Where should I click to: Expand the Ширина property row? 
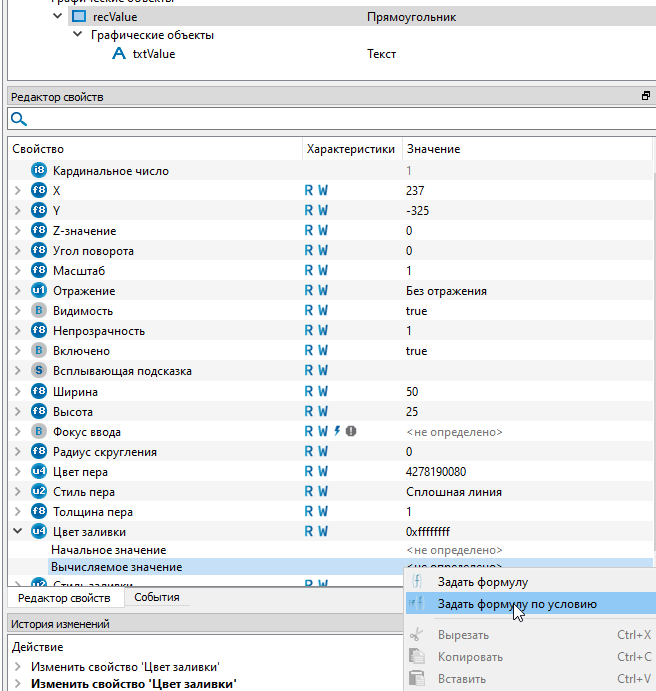[18, 391]
